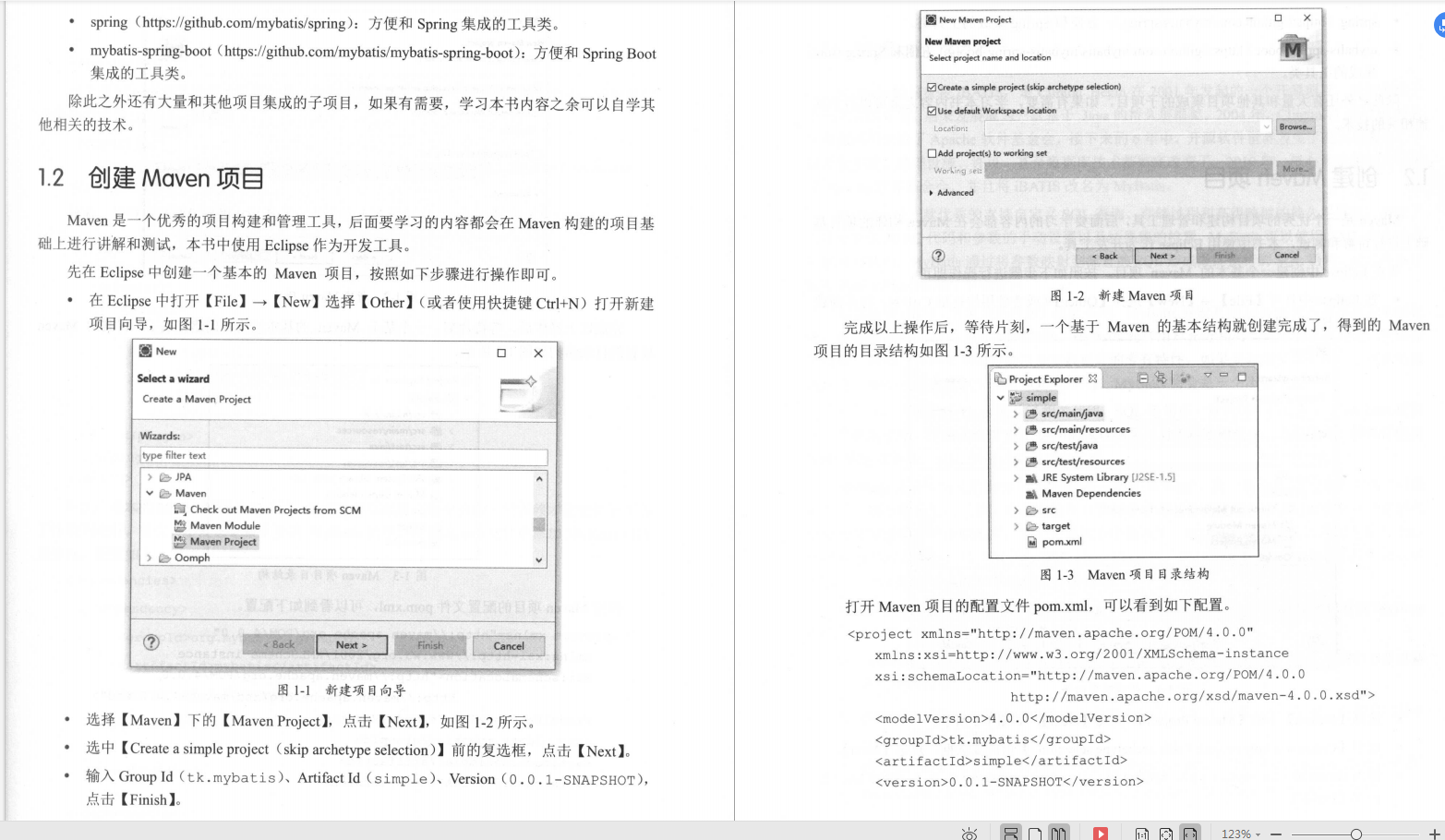Image resolution: width=1445 pixels, height=840 pixels.
Task: Expand the Advanced section
Action: tap(951, 193)
